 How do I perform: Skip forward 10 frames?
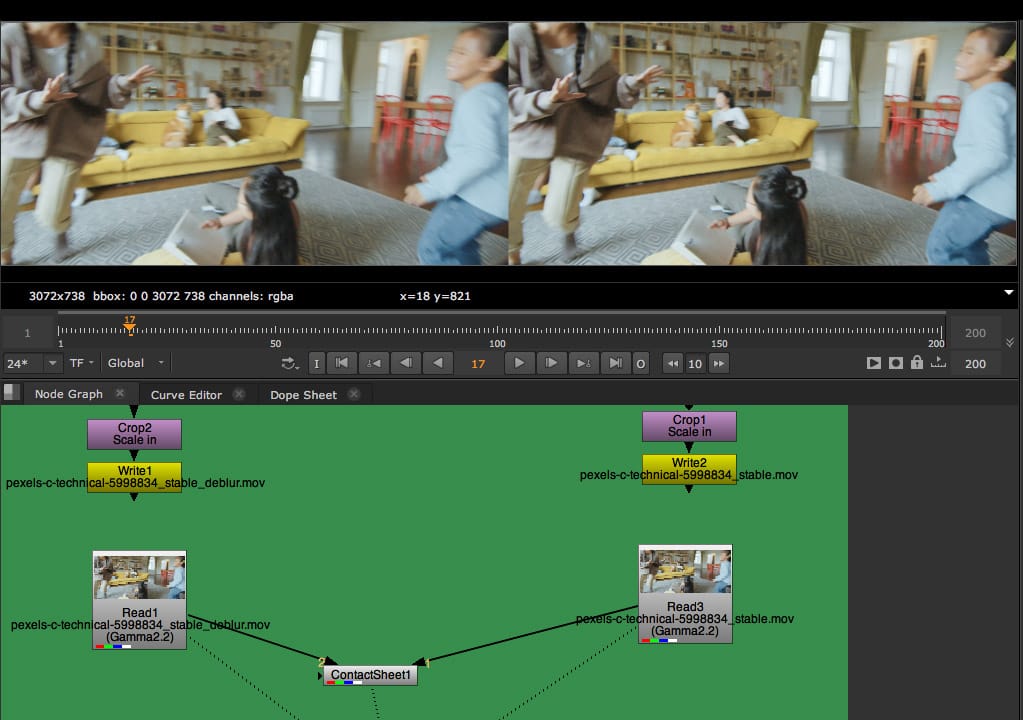click(718, 363)
